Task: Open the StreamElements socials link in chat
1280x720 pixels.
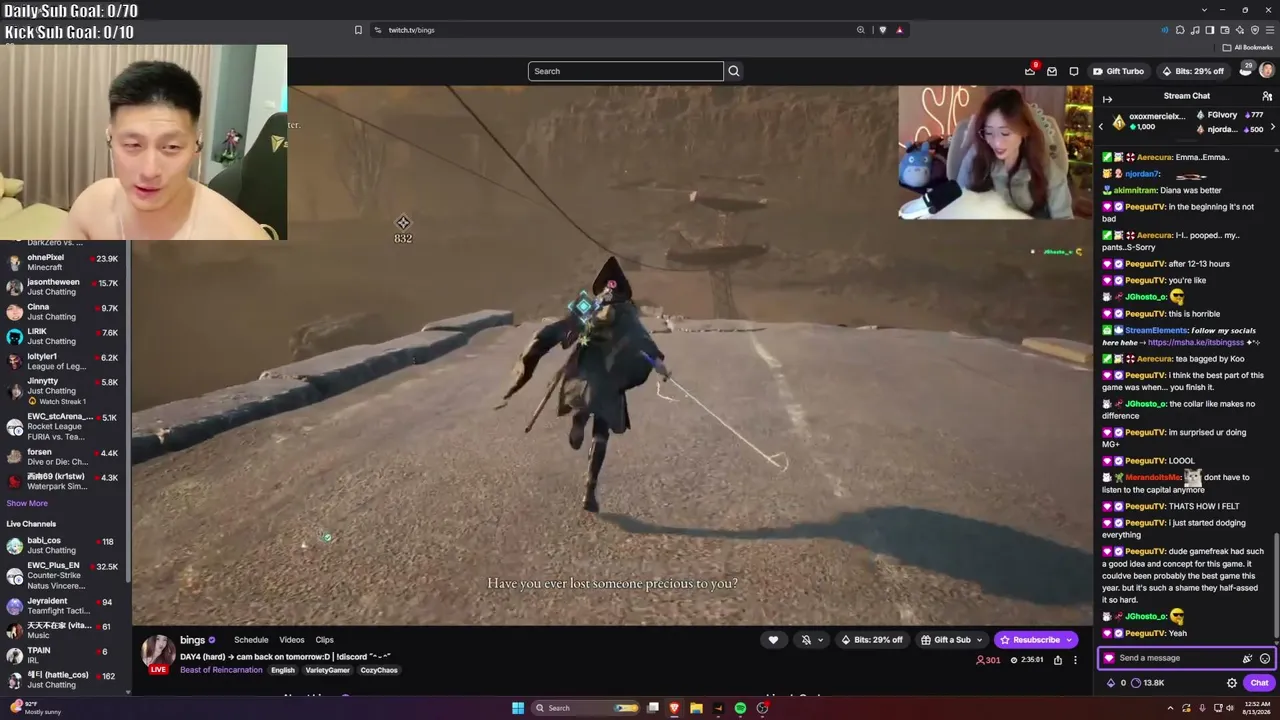Action: click(1194, 342)
